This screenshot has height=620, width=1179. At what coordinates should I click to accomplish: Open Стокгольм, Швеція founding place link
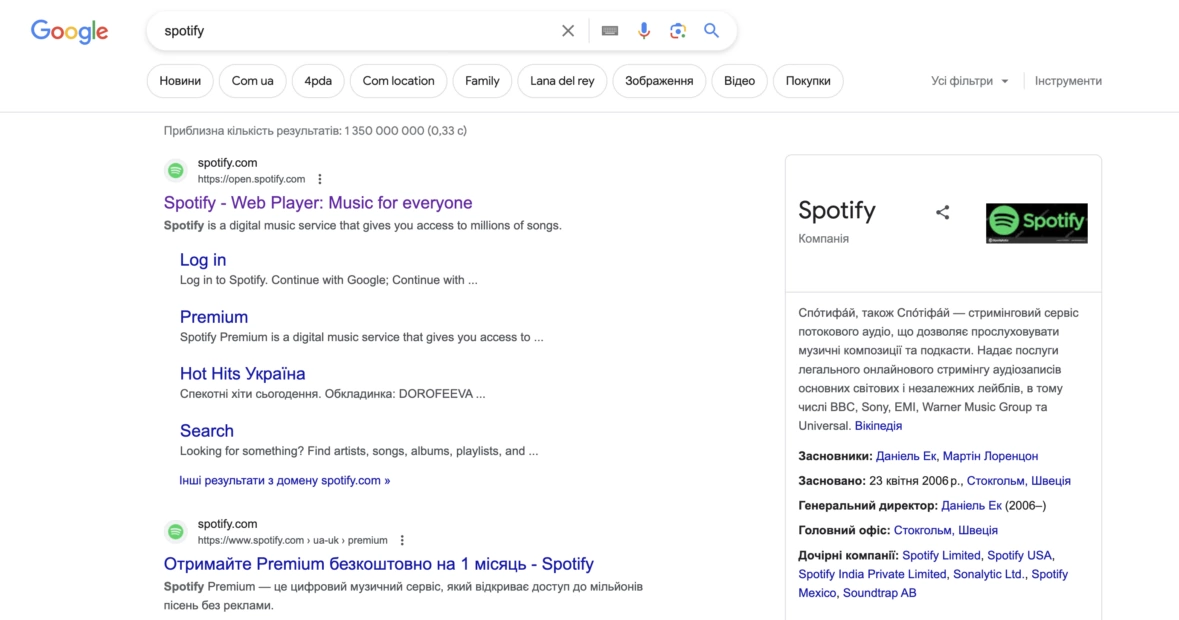click(1019, 481)
